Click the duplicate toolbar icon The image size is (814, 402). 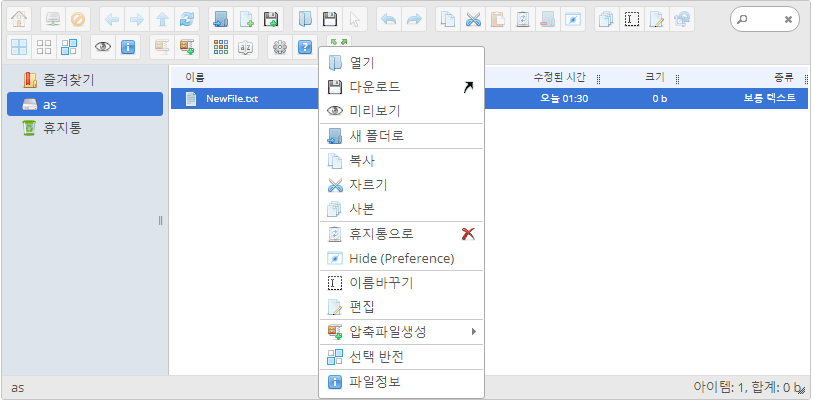[606, 20]
